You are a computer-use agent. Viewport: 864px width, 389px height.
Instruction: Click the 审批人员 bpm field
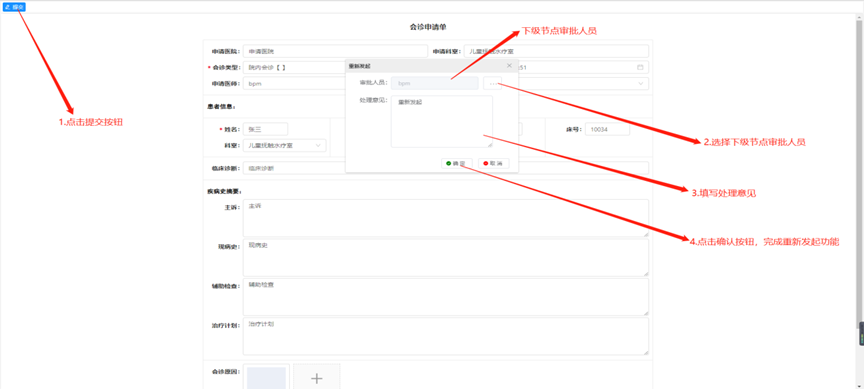pyautogui.click(x=434, y=83)
